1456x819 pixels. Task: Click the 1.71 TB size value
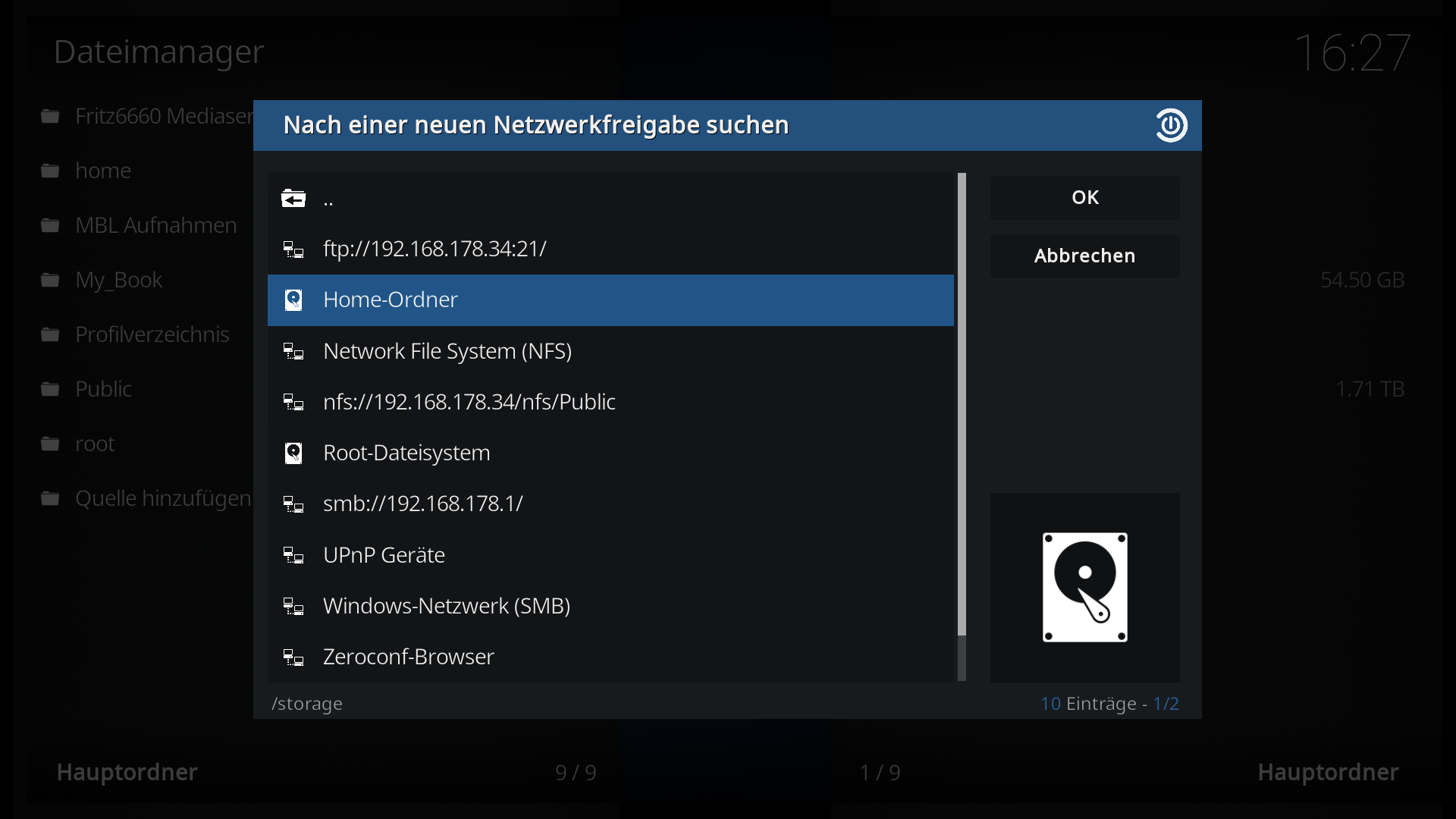[1370, 389]
